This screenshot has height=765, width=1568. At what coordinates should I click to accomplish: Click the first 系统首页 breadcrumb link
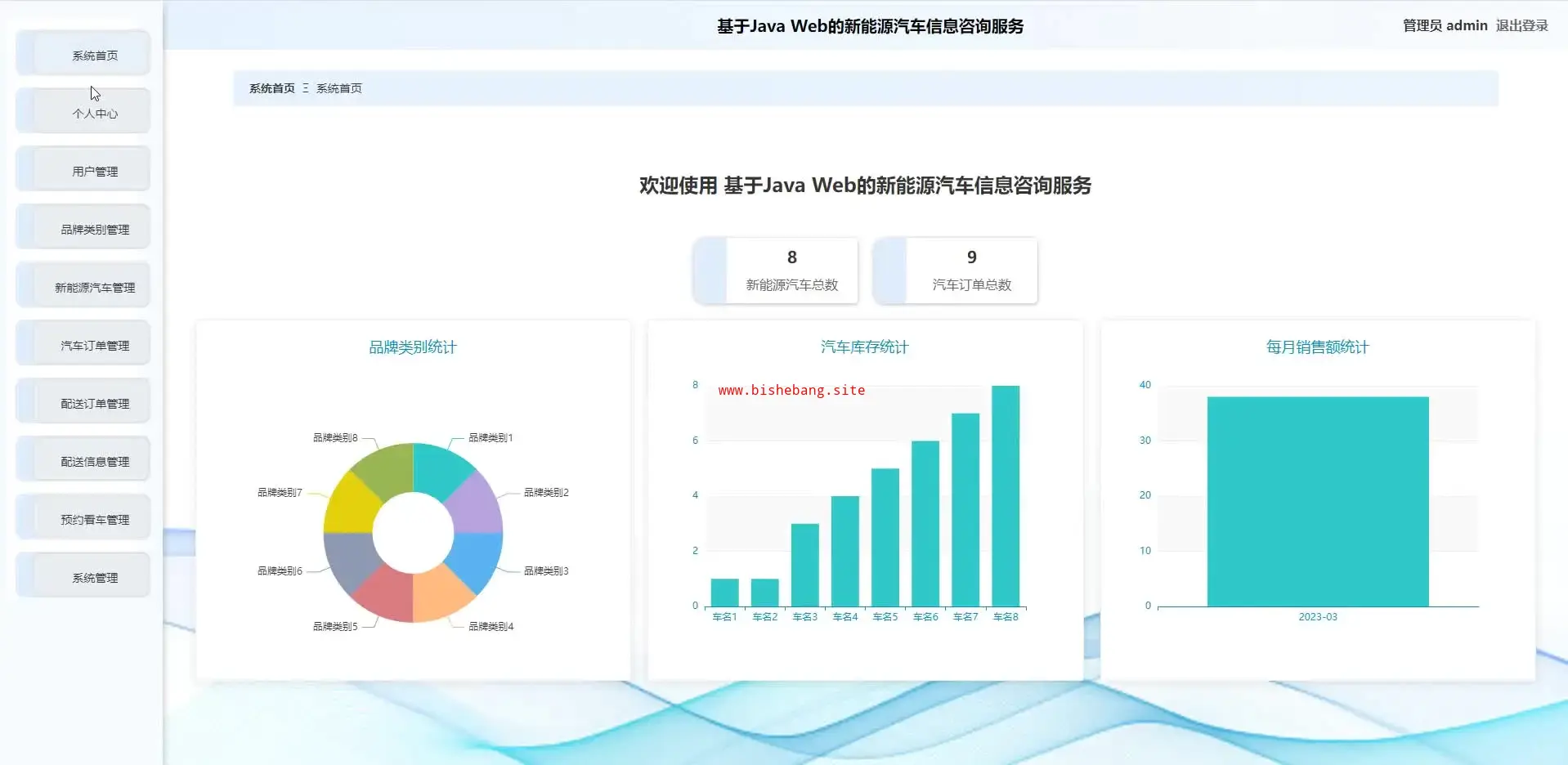click(271, 88)
